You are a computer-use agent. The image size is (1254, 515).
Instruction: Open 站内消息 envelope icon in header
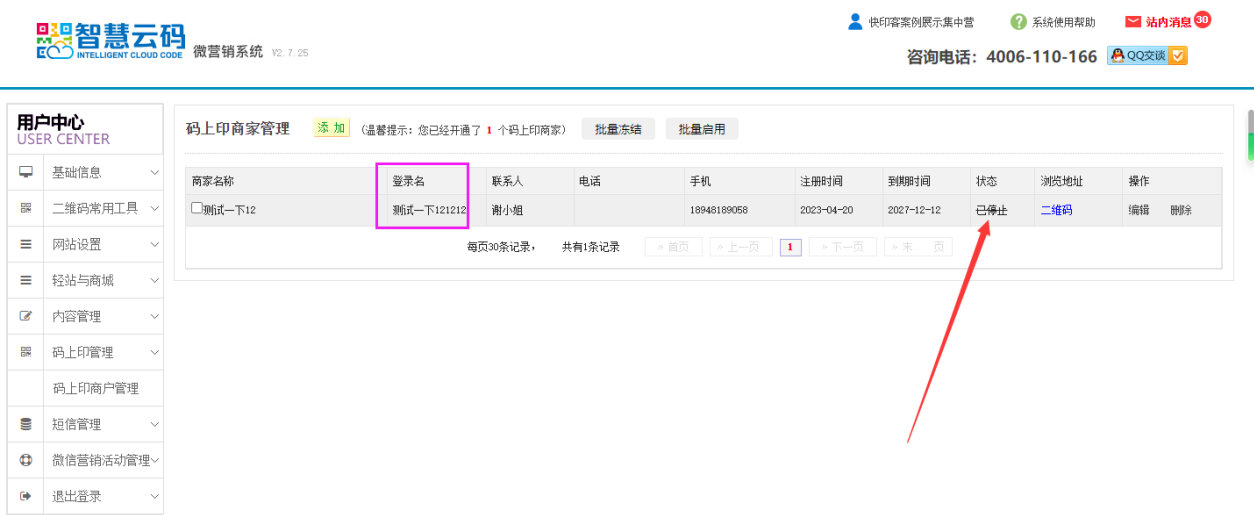tap(1133, 22)
